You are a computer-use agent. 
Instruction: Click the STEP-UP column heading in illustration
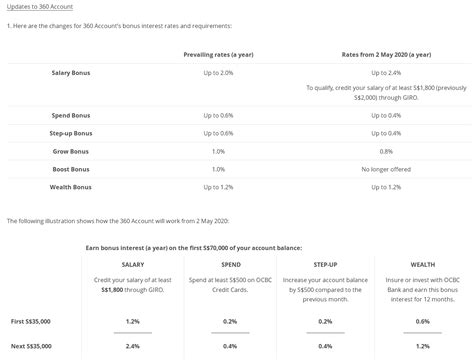[x=325, y=265]
